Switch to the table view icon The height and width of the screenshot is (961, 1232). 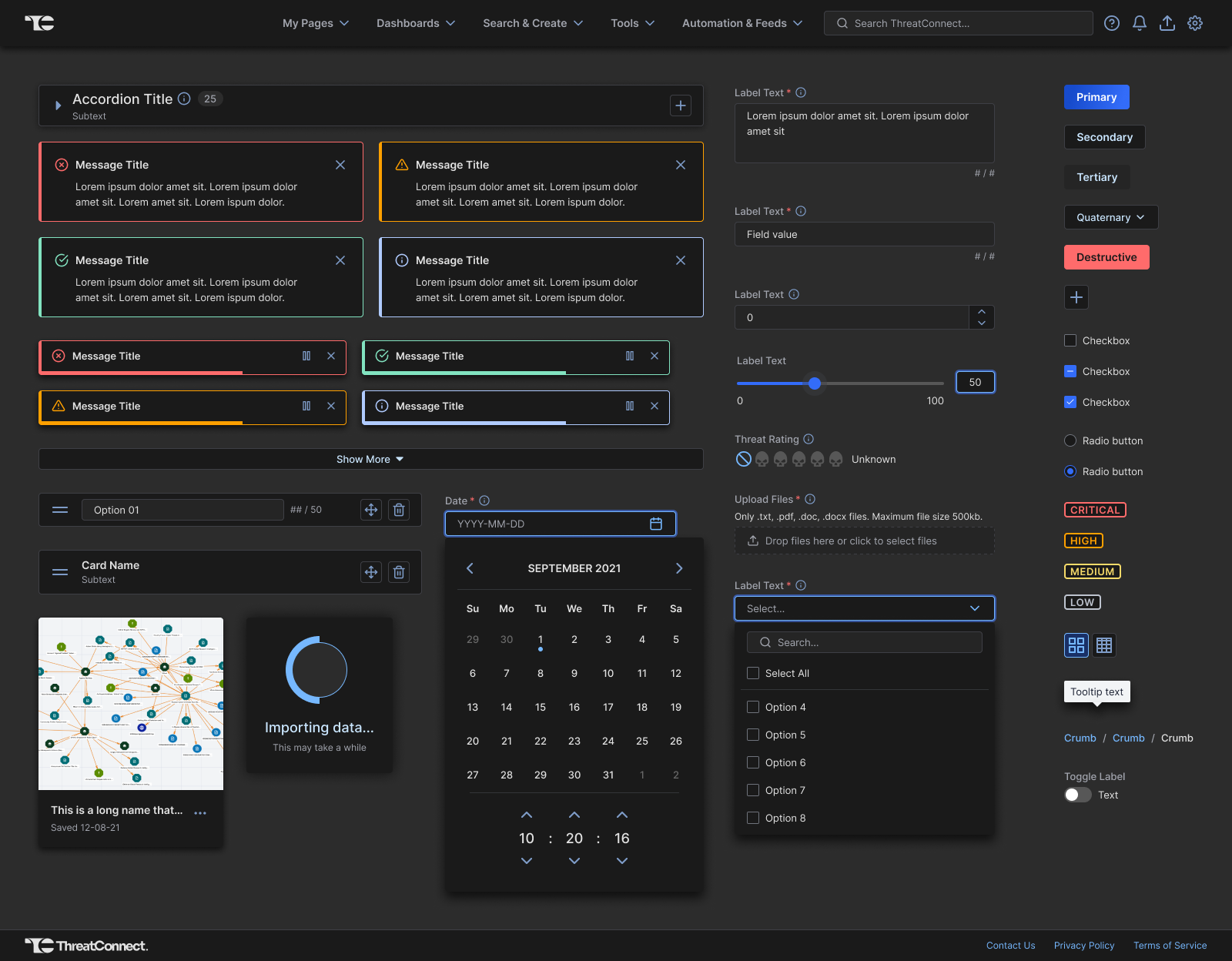(x=1104, y=645)
